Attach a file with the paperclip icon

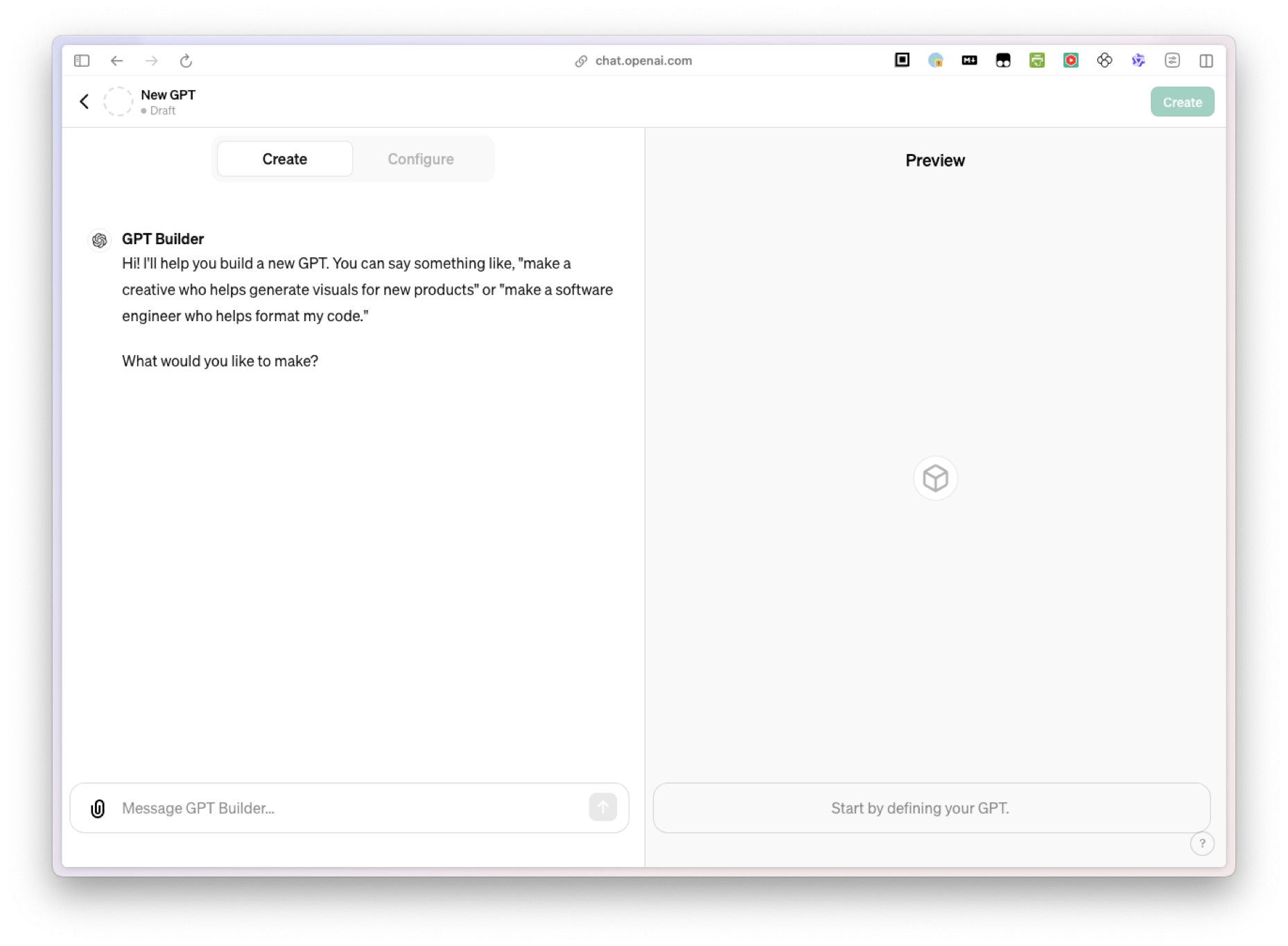coord(98,809)
